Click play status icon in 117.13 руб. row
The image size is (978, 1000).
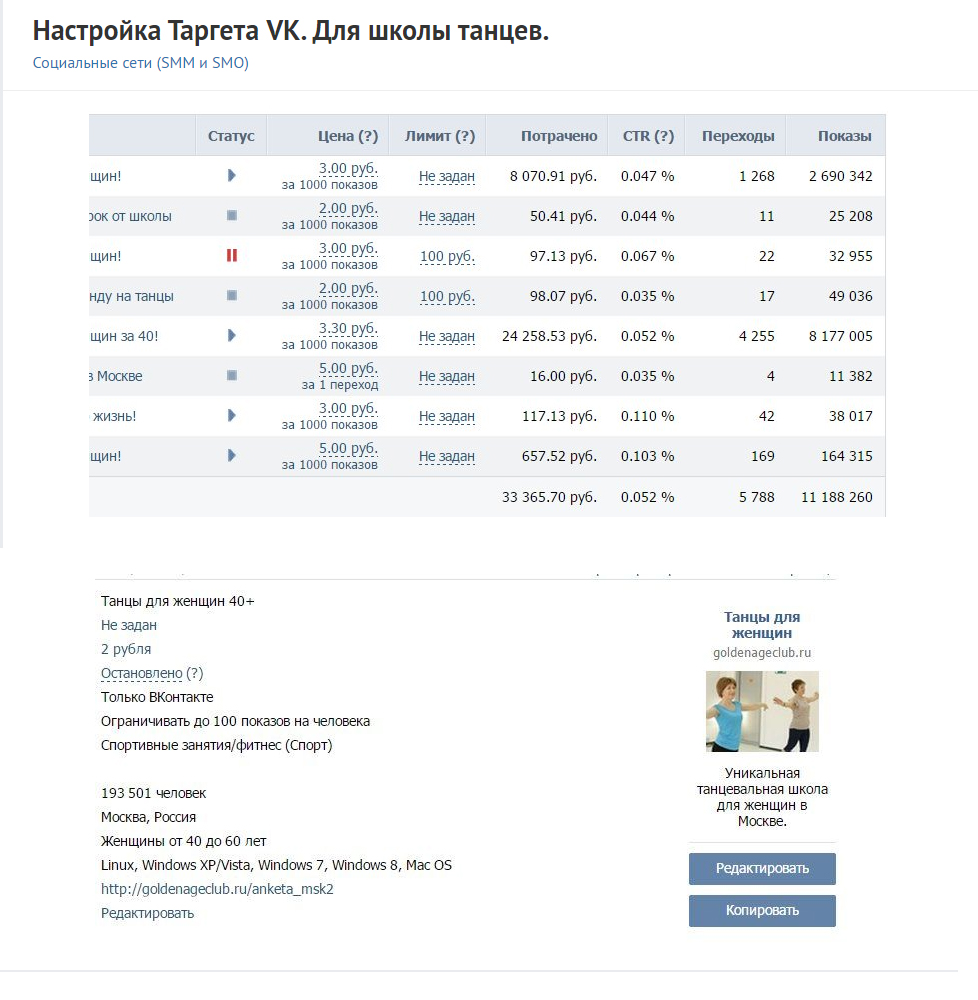[x=231, y=416]
